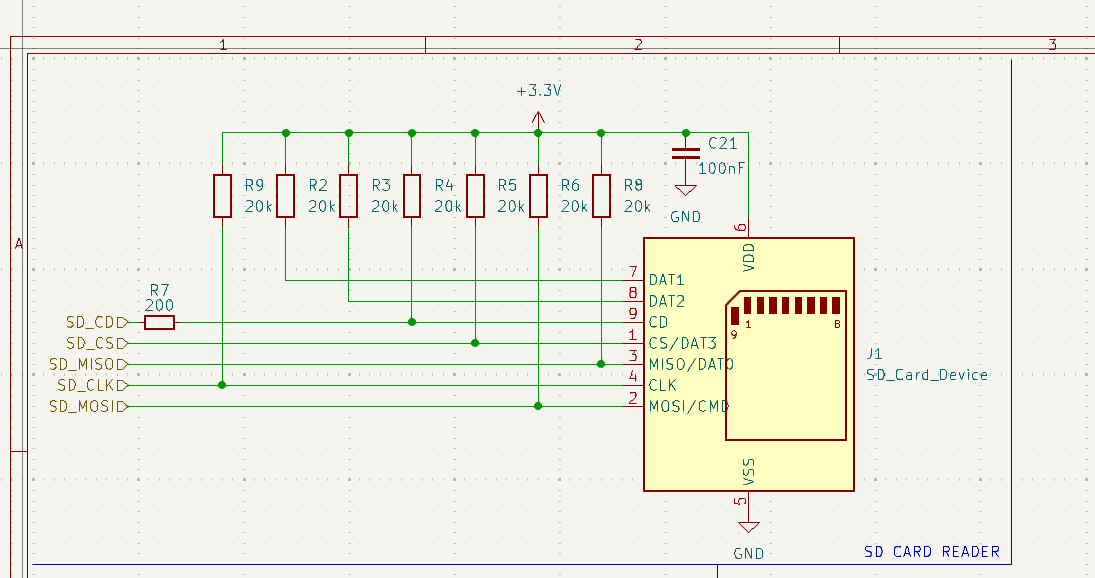Click the R9 resistor symbol body
The width and height of the screenshot is (1095, 578).
point(222,195)
